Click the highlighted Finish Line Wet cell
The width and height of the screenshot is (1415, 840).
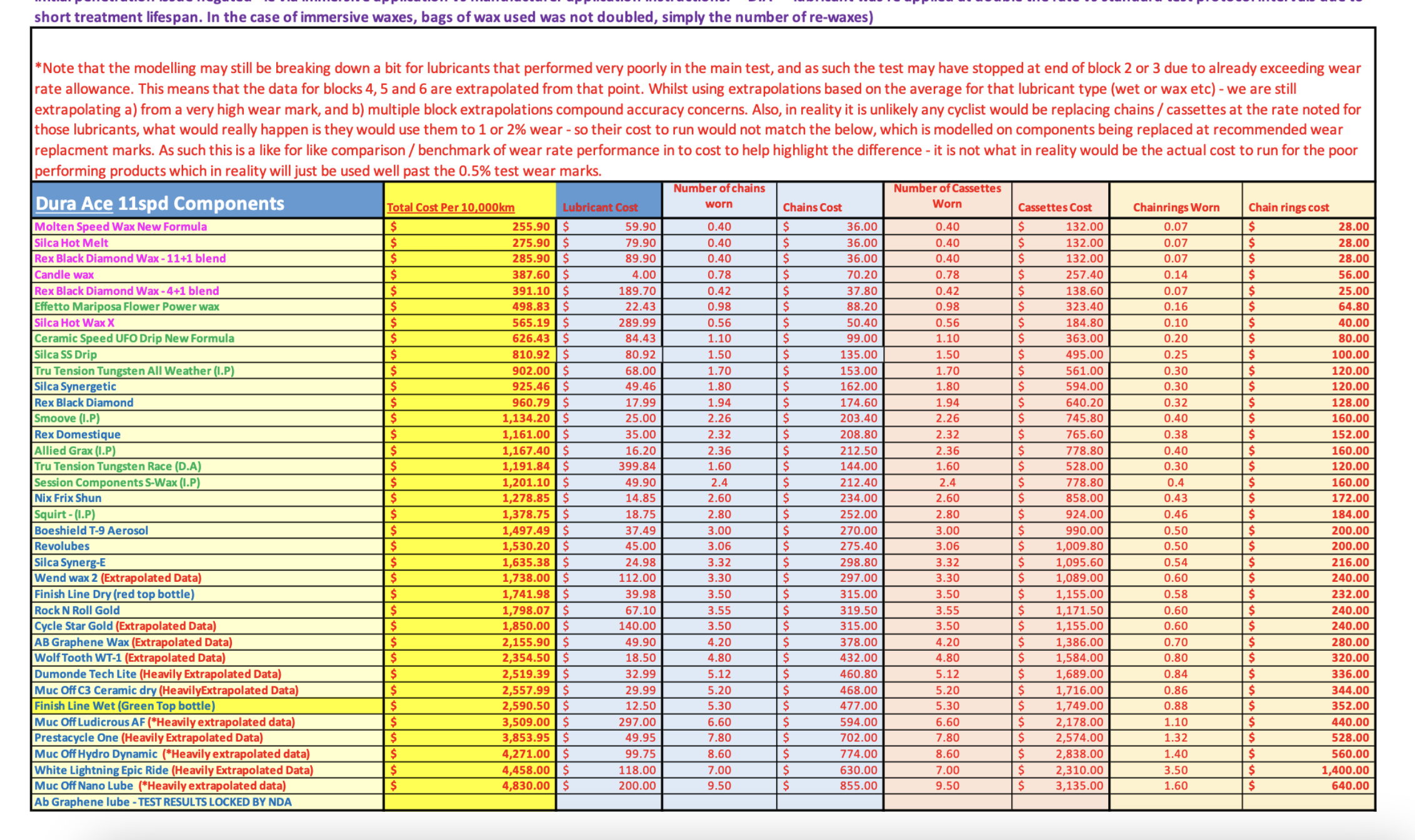click(x=124, y=706)
